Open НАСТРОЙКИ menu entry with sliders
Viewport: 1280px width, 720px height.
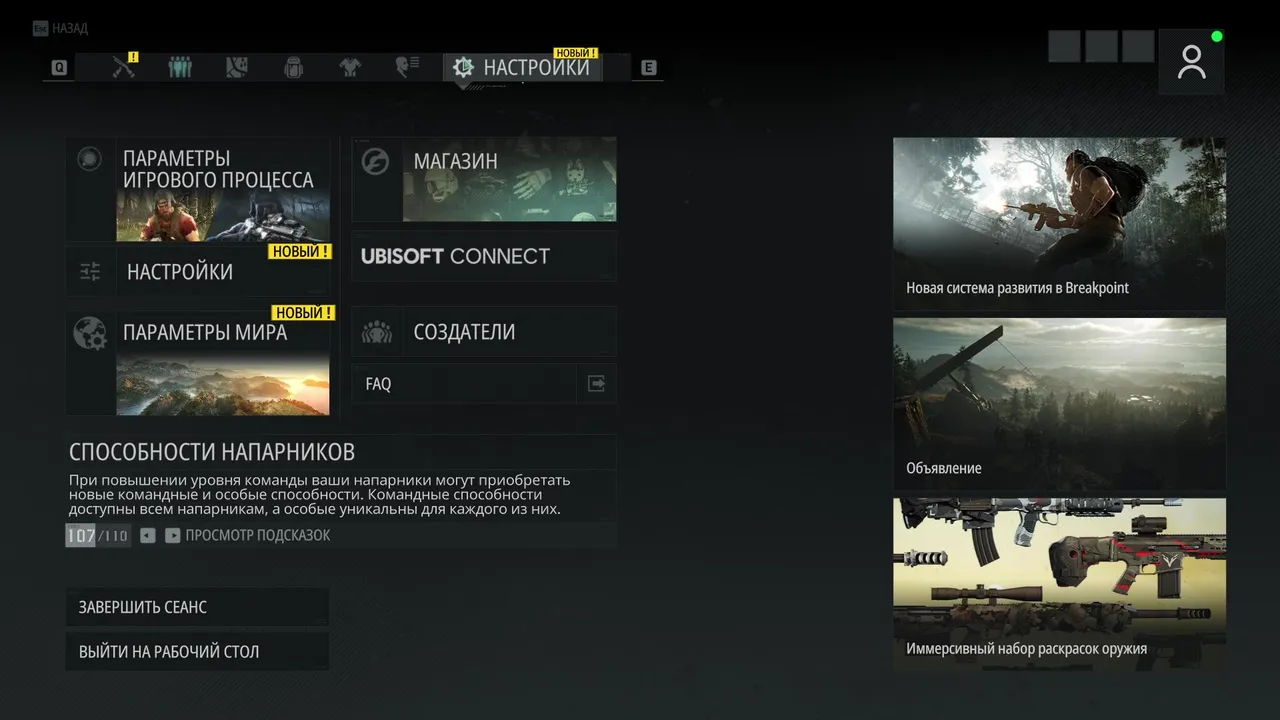pyautogui.click(x=198, y=271)
